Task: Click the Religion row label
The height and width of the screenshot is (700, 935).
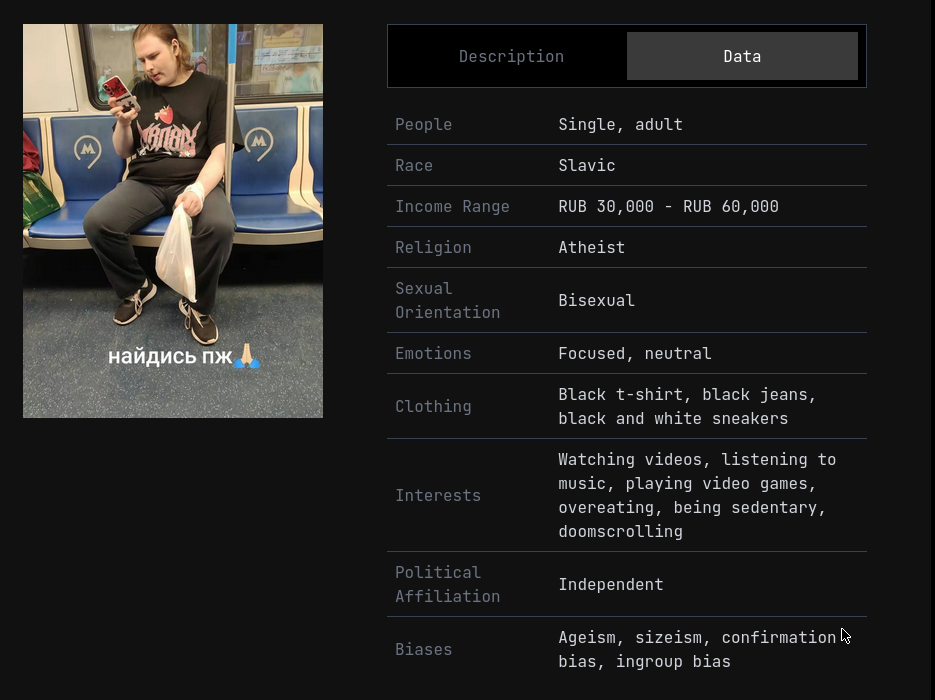Action: (433, 248)
